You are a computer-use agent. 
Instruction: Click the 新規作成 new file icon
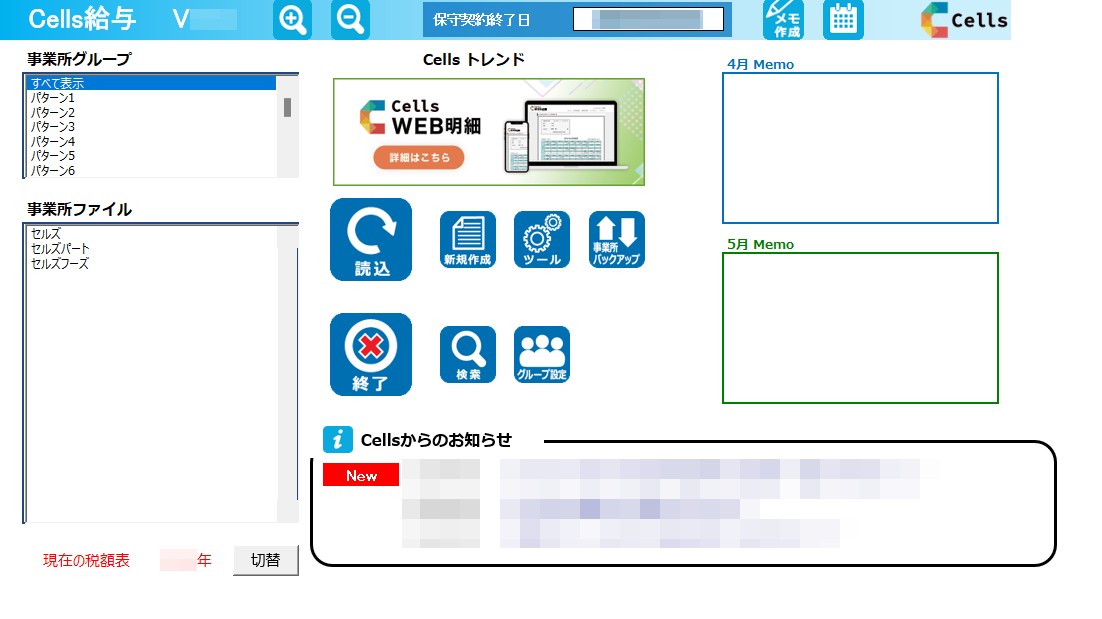tap(468, 240)
